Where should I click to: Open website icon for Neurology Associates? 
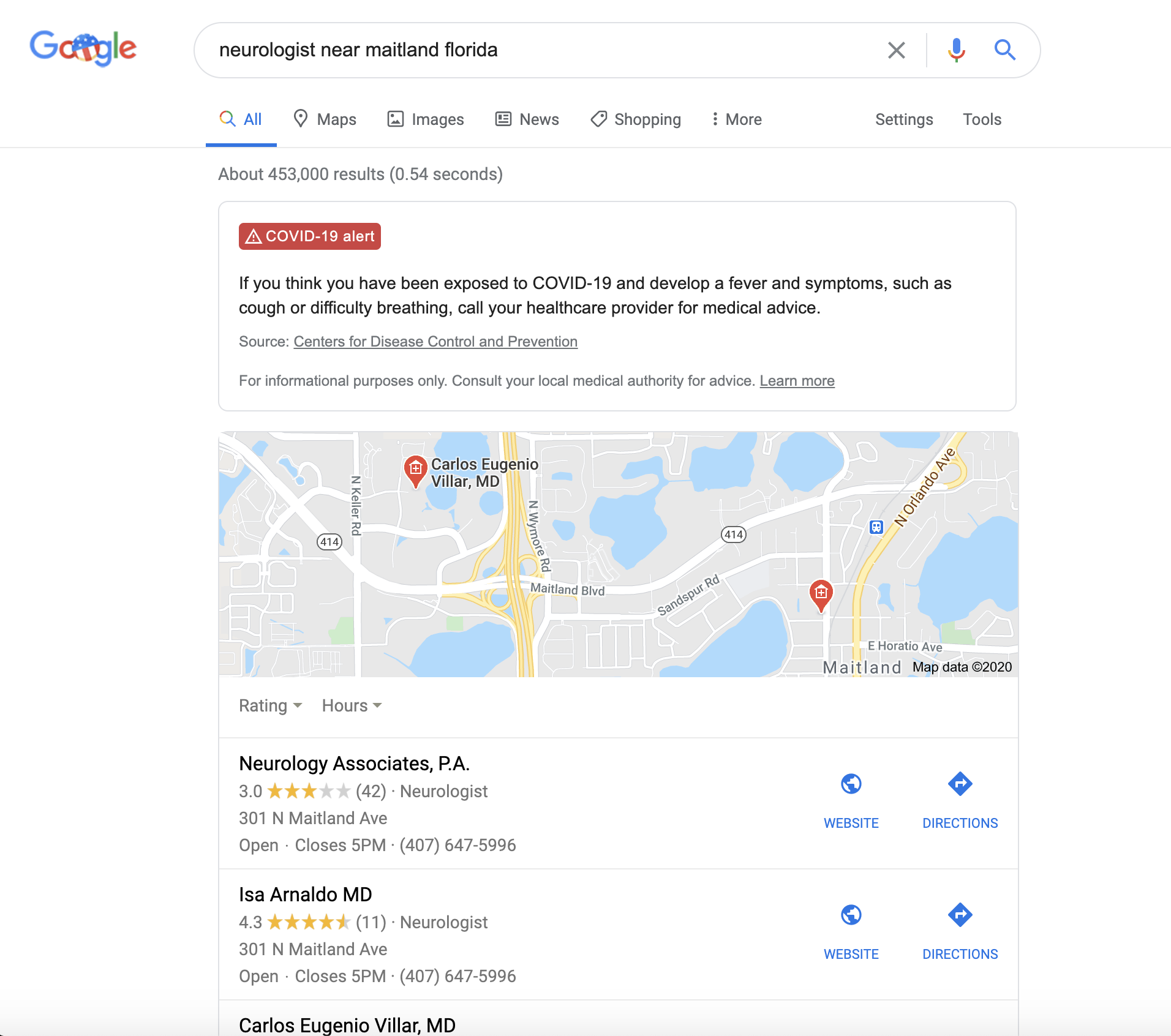851,784
